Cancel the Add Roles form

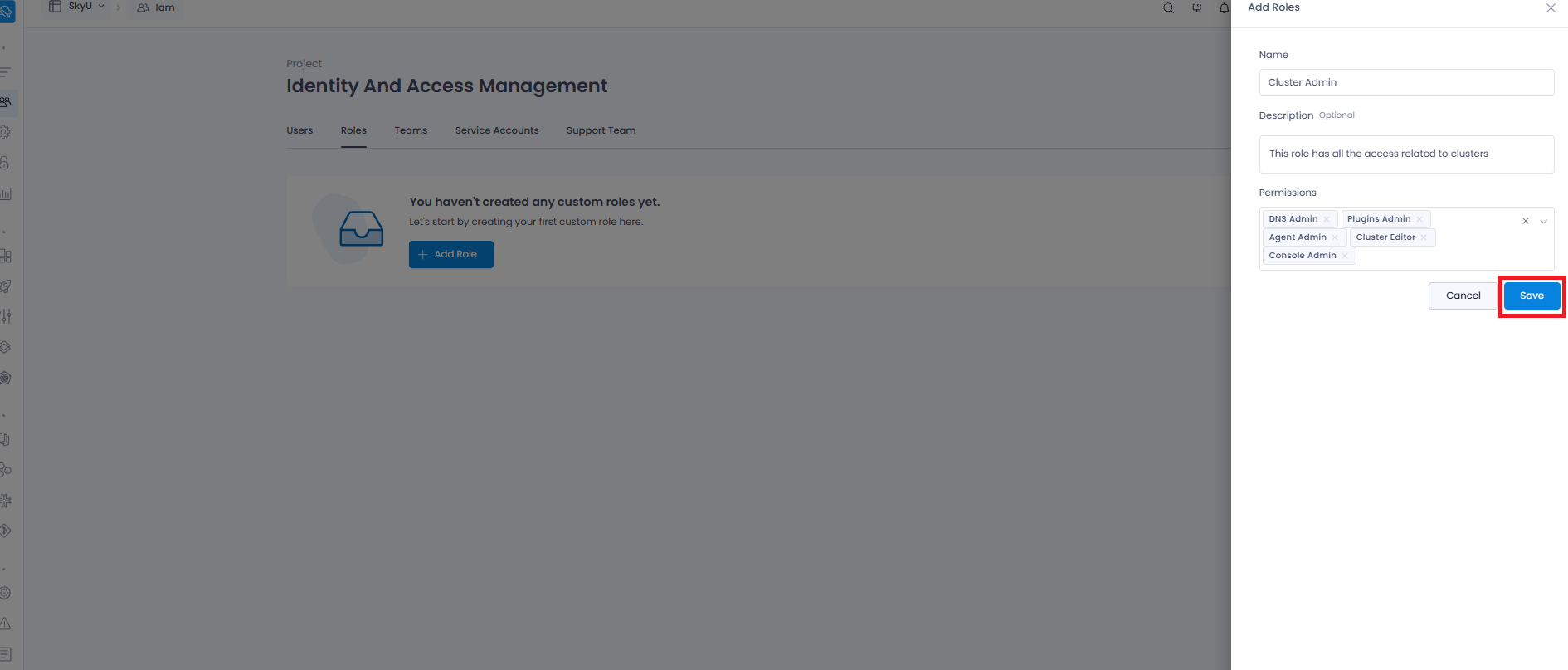(1463, 296)
